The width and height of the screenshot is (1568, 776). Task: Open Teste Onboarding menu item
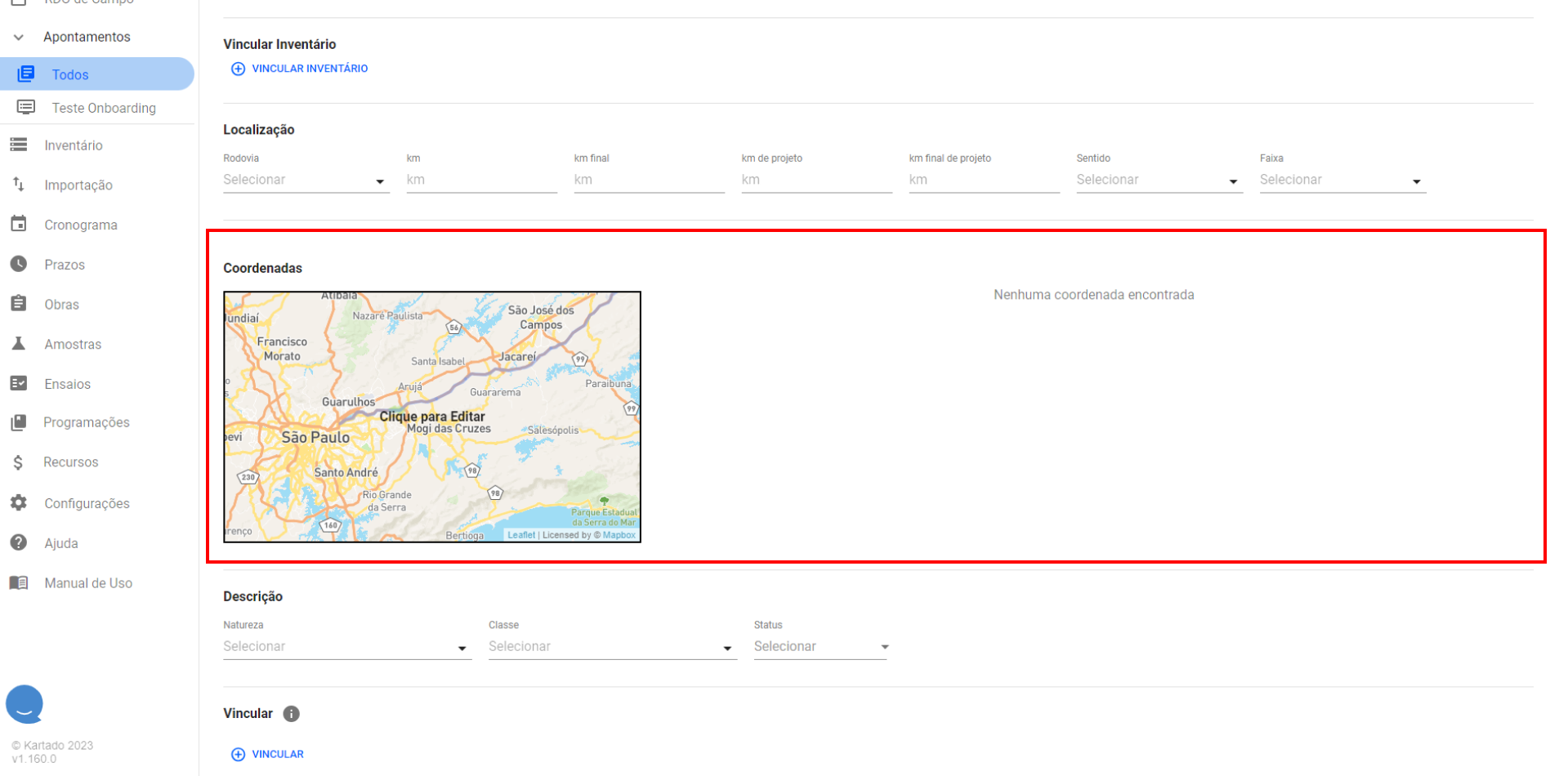pyautogui.click(x=103, y=108)
